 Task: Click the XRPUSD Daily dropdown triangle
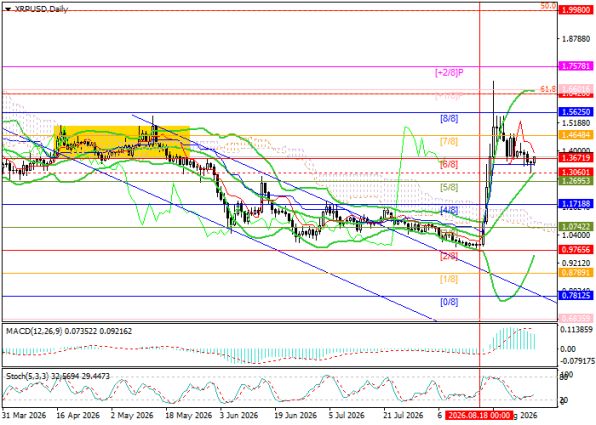(x=8, y=9)
